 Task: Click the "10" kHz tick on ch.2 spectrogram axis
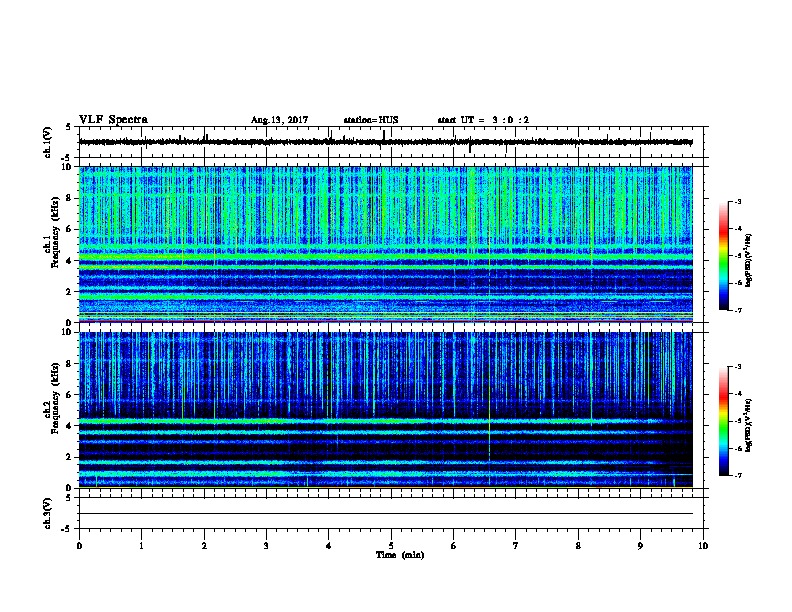(x=68, y=332)
